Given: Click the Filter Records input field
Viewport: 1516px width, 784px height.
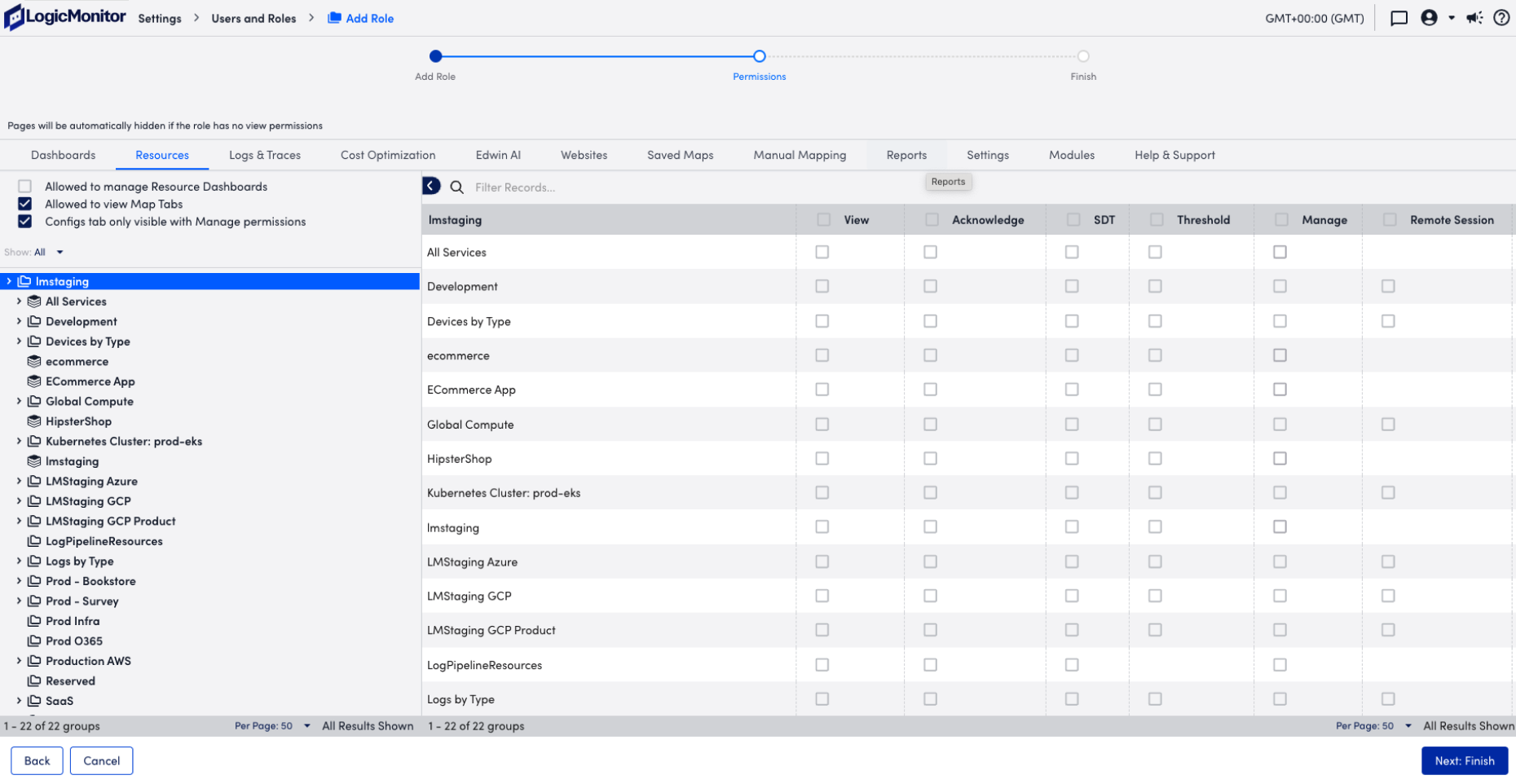Looking at the screenshot, I should (571, 187).
